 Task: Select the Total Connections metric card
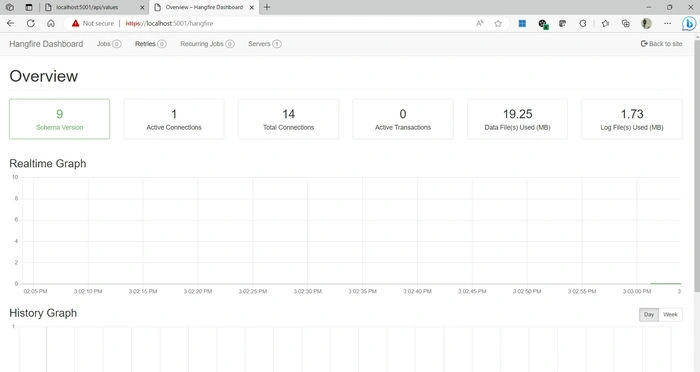[288, 119]
